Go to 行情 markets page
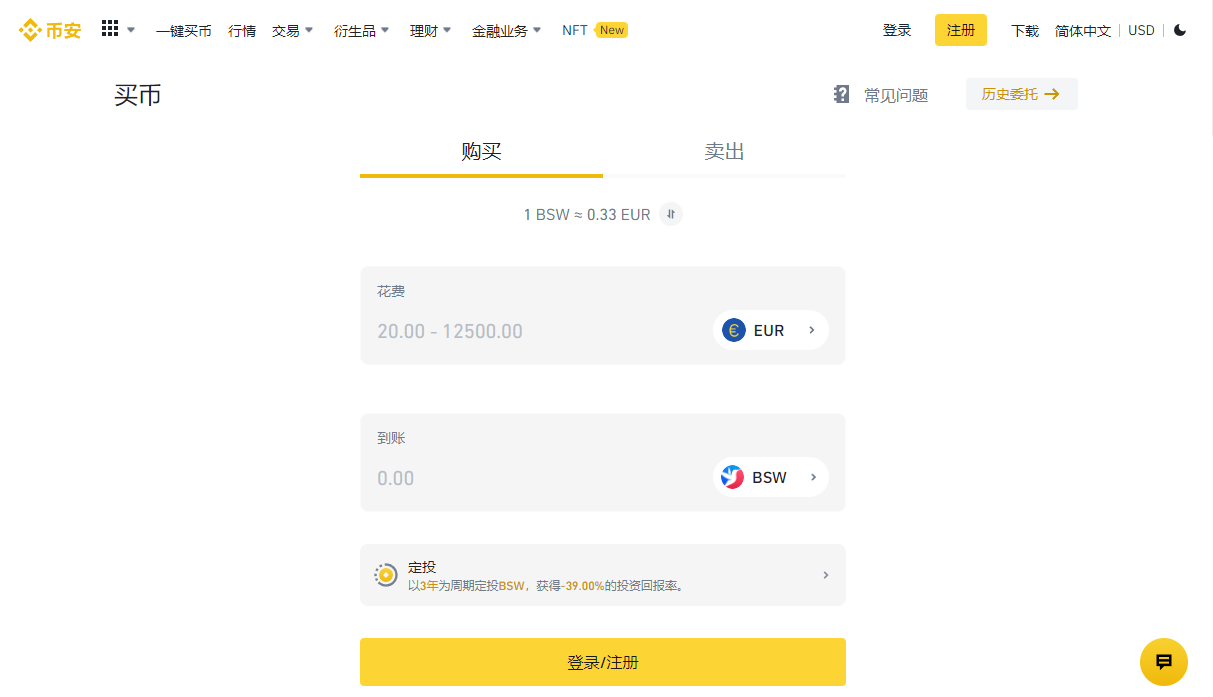This screenshot has height=697, width=1213. (242, 30)
